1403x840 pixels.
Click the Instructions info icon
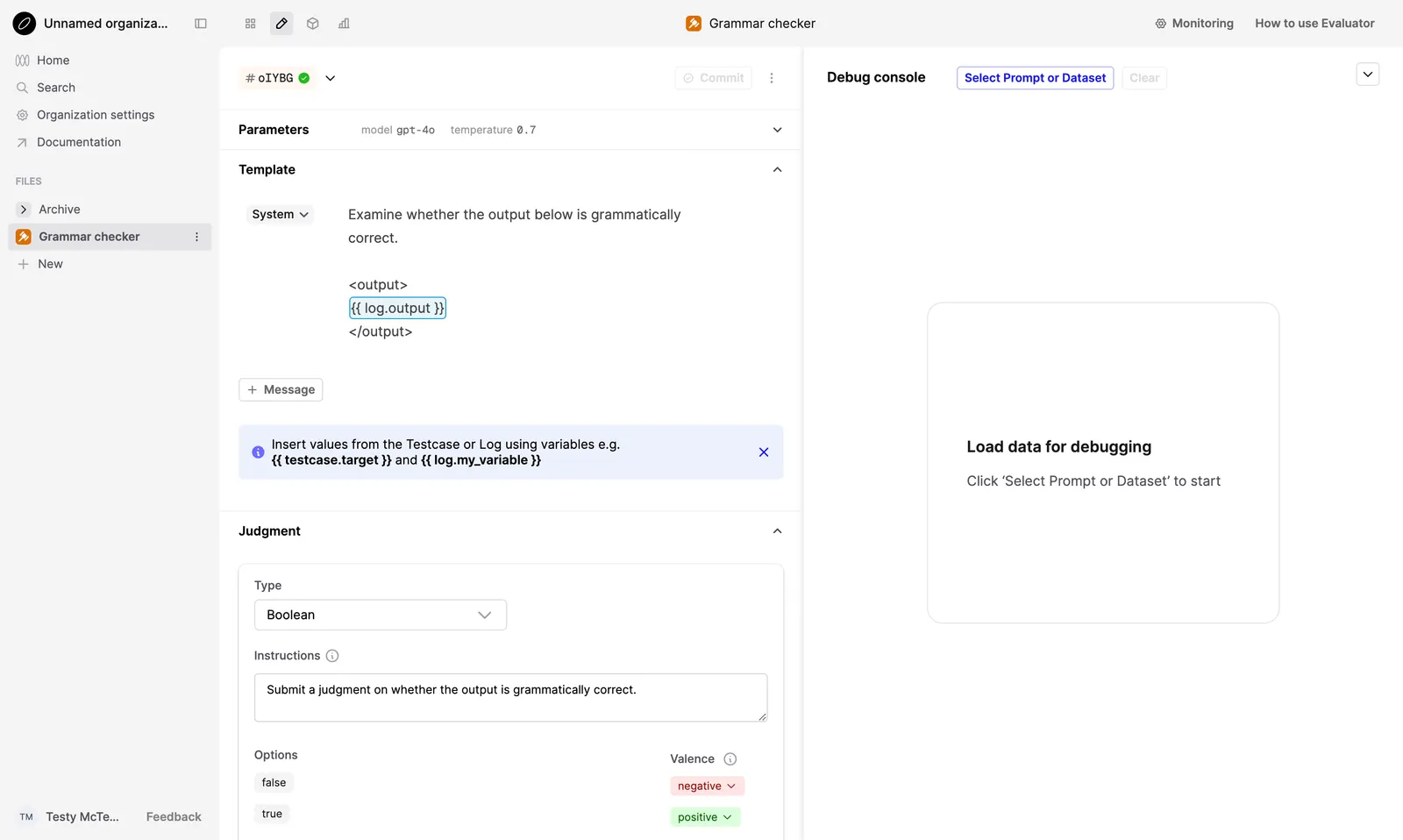pos(332,656)
